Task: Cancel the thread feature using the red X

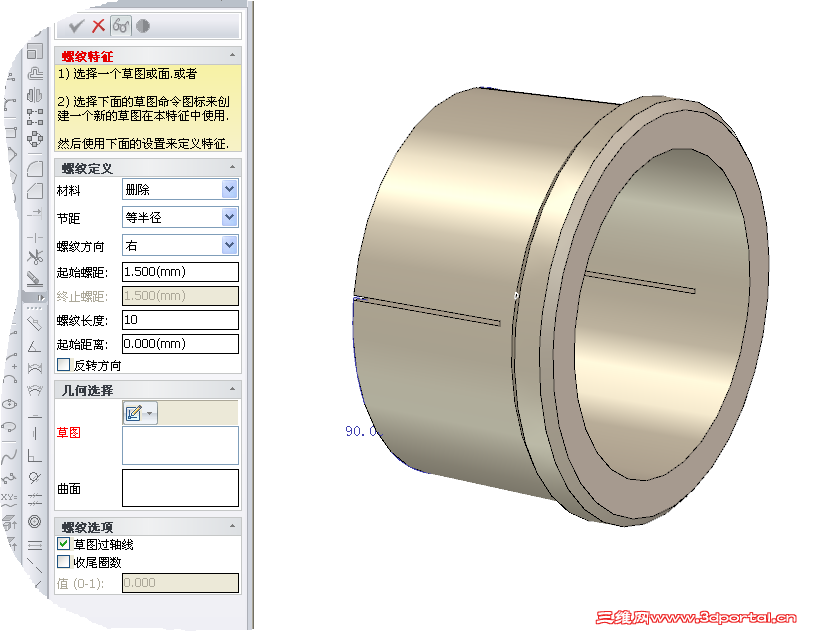Action: [x=98, y=25]
